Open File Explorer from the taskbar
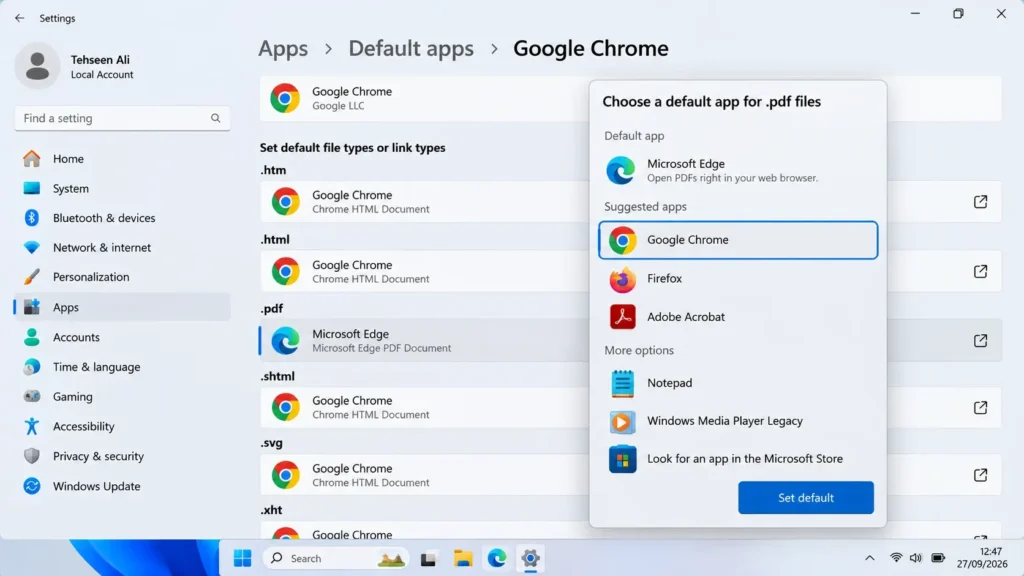Screen dimensions: 1024x576 tap(463, 558)
